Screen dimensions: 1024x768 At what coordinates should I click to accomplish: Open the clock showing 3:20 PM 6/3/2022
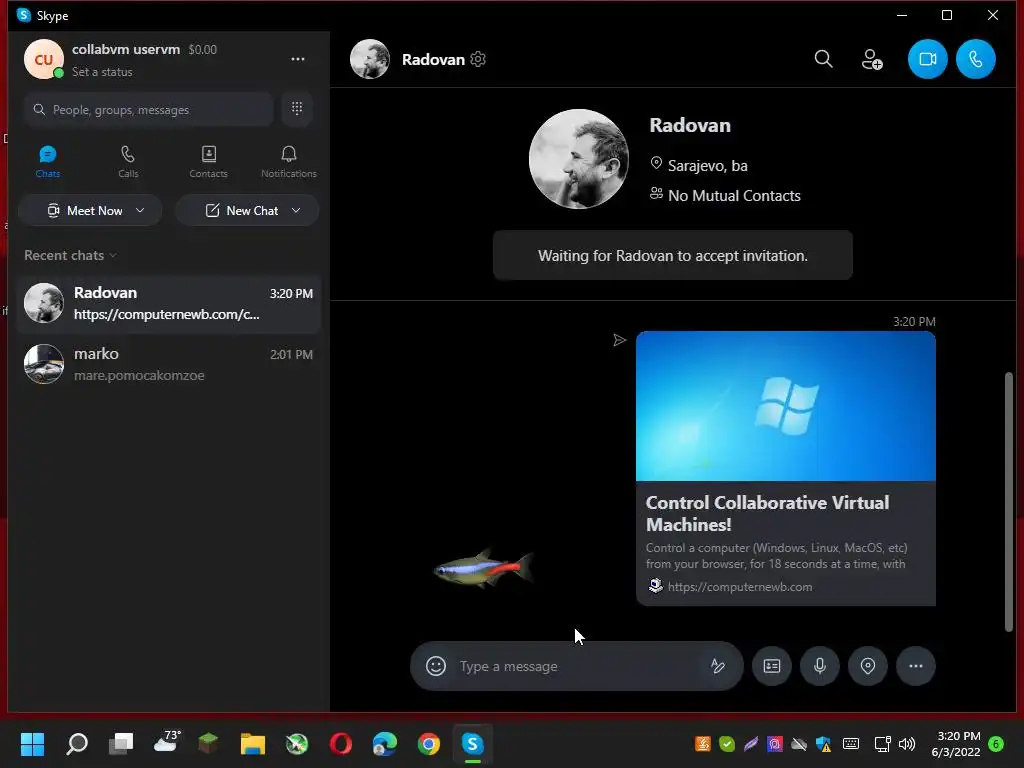click(x=955, y=744)
